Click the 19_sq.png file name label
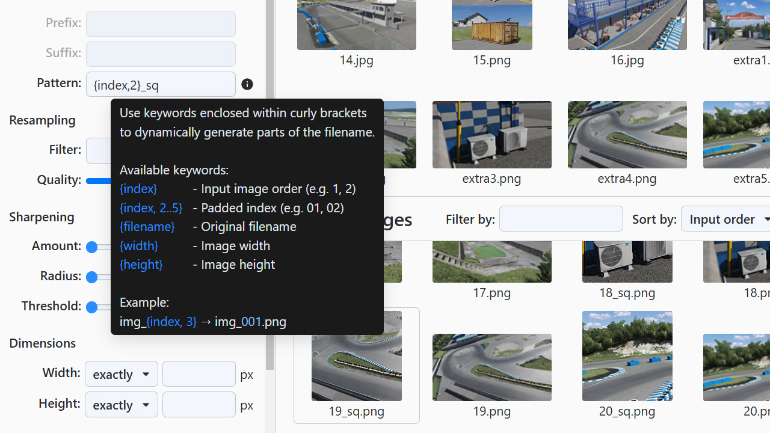This screenshot has width=770, height=433. point(357,411)
